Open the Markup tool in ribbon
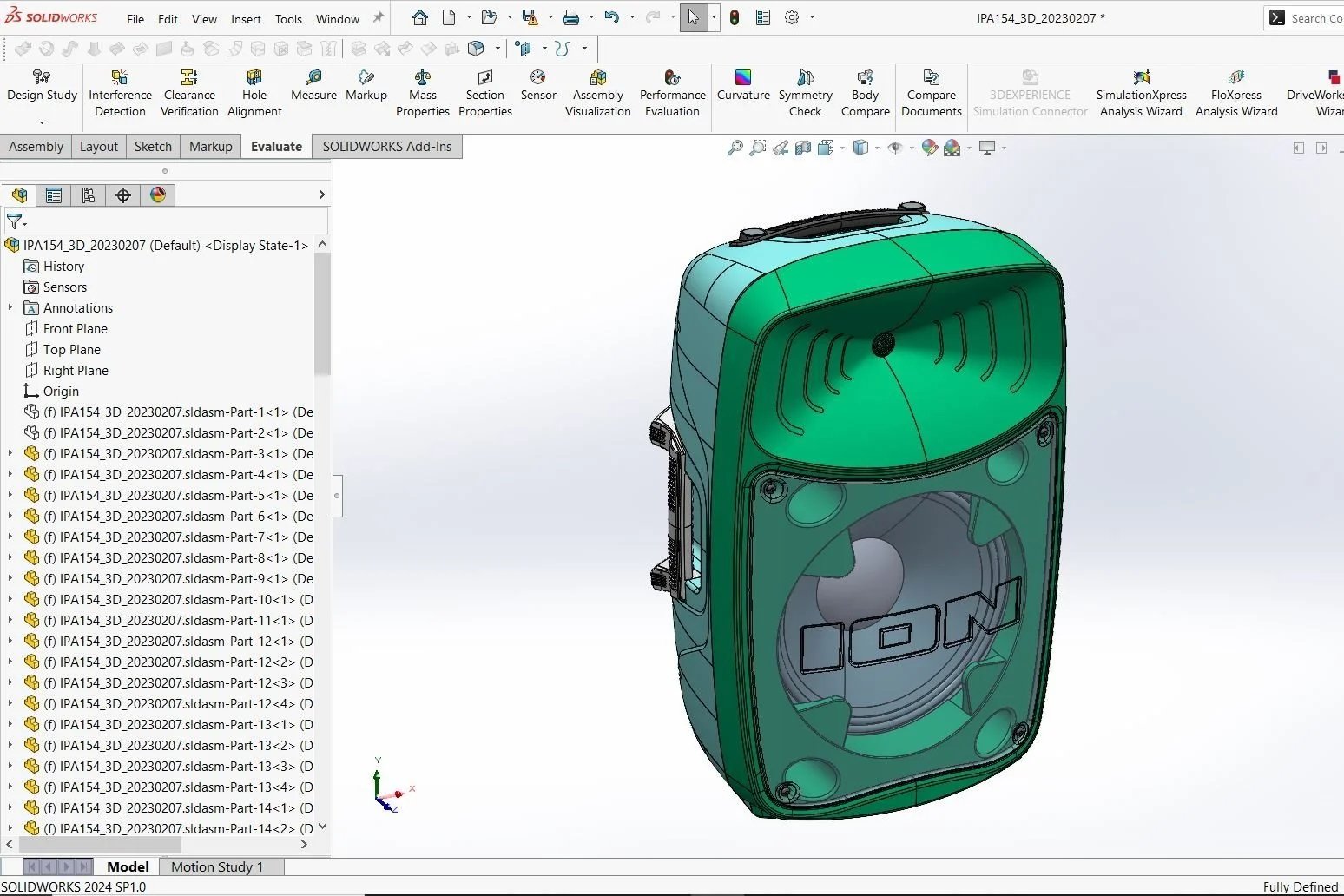This screenshot has width=1344, height=896. coord(366,86)
